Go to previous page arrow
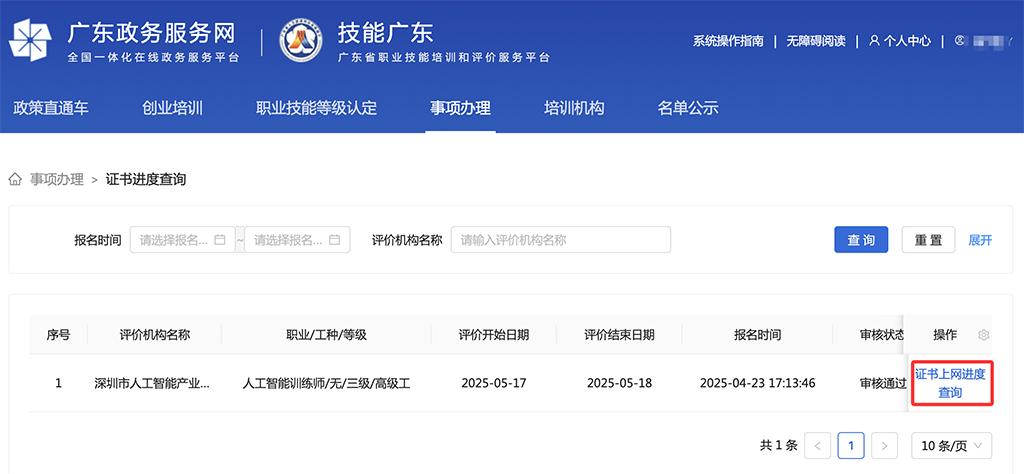The image size is (1024, 474). click(x=818, y=445)
